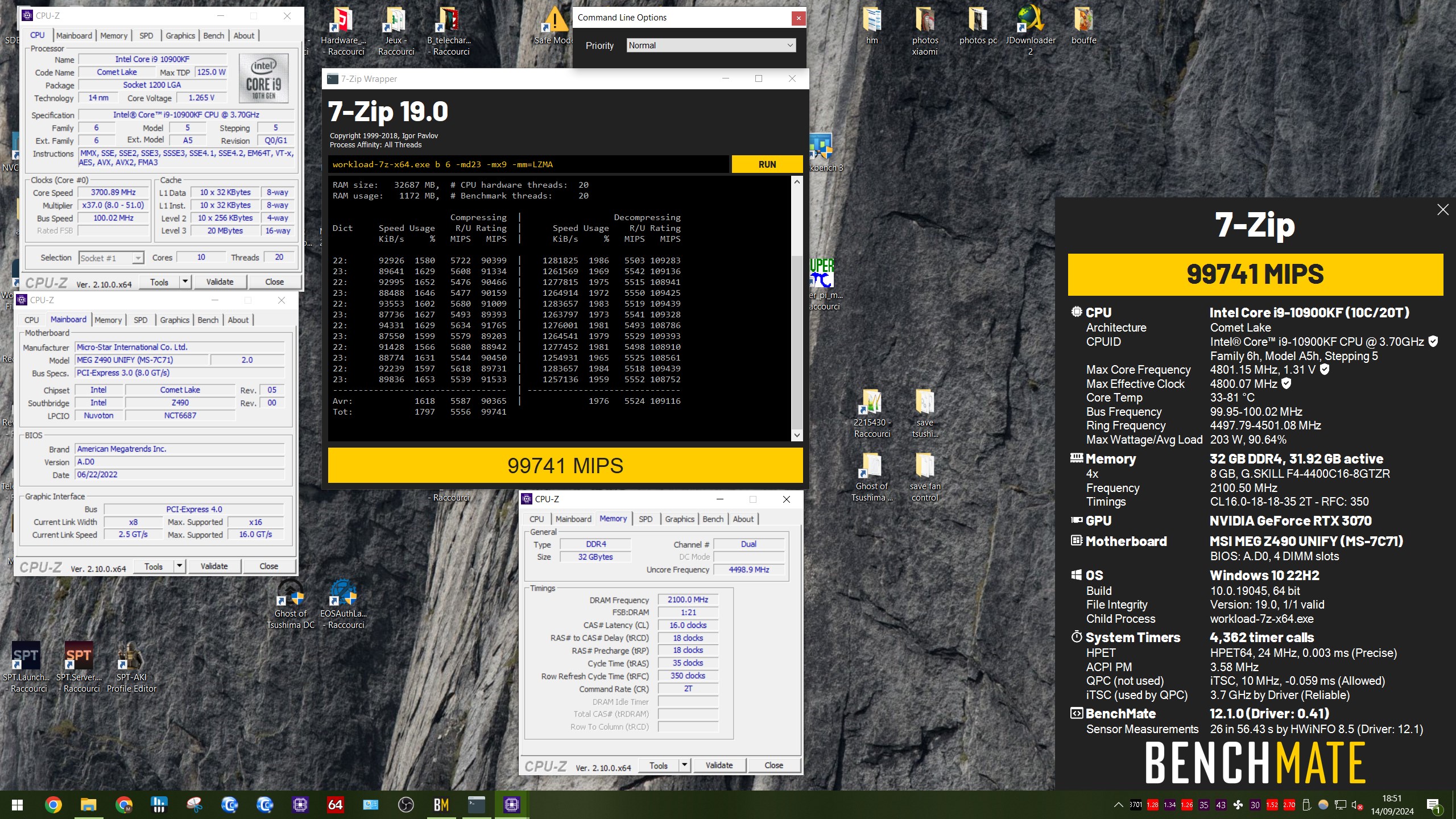Screen dimensions: 1456x819
Task: Open the photos xiaomi folder
Action: pyautogui.click(x=925, y=31)
